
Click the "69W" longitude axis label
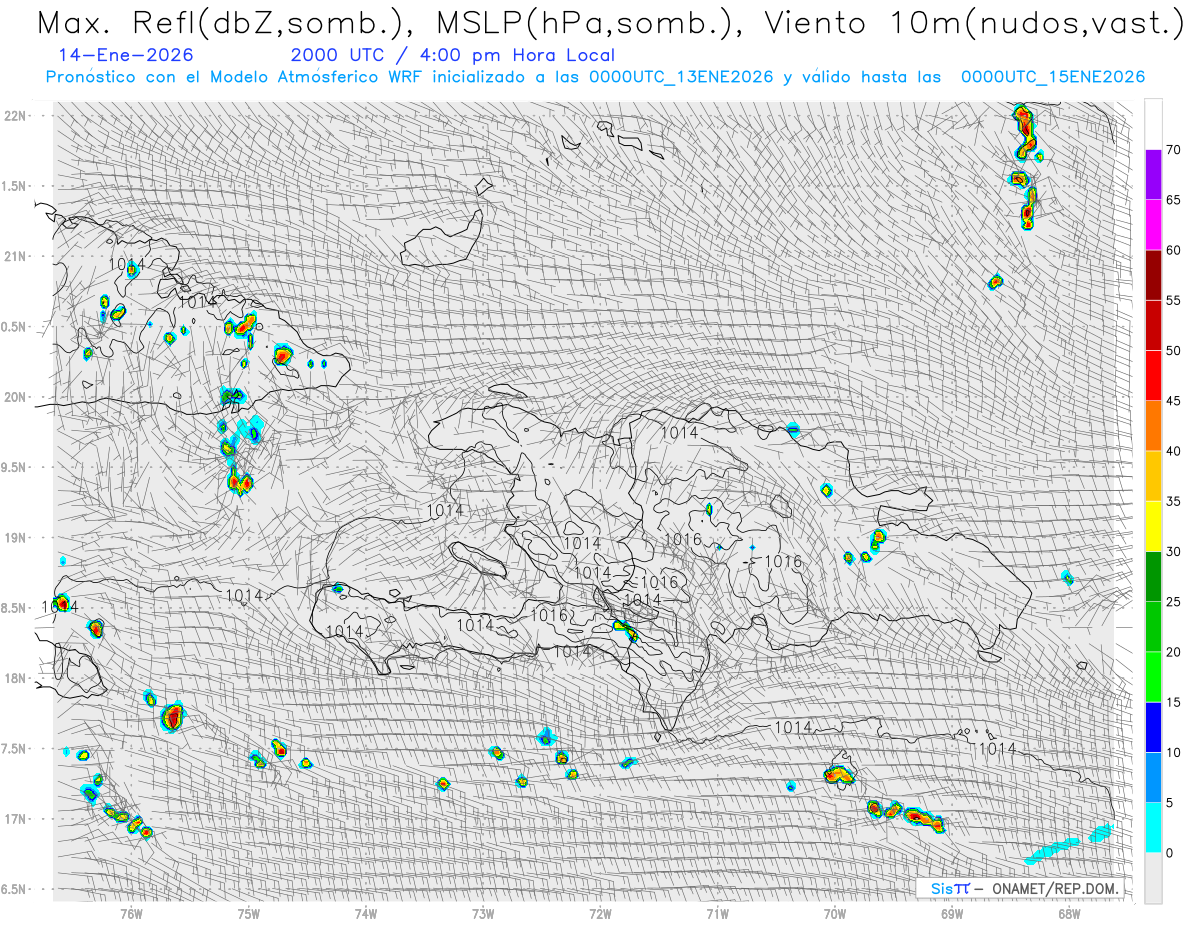[x=951, y=912]
